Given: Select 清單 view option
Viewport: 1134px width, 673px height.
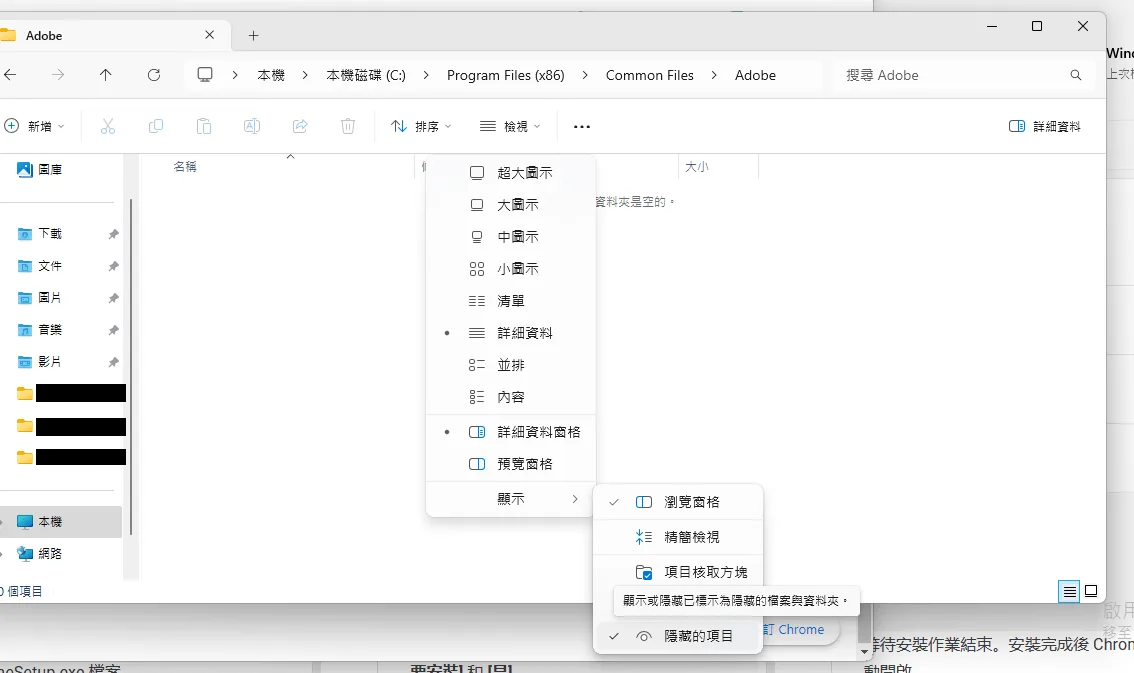Looking at the screenshot, I should [511, 301].
